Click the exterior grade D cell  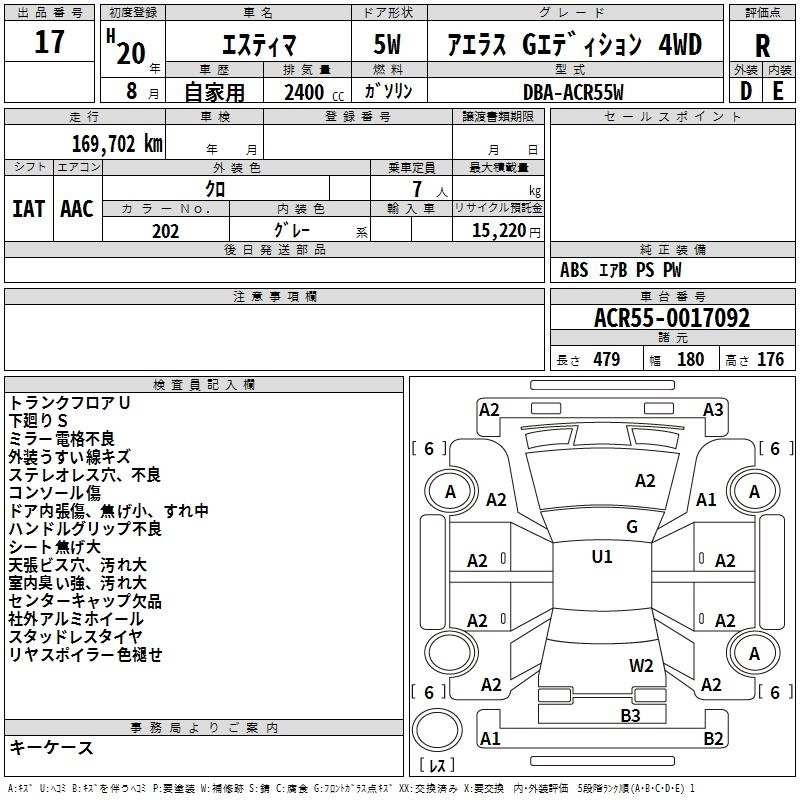[x=745, y=90]
